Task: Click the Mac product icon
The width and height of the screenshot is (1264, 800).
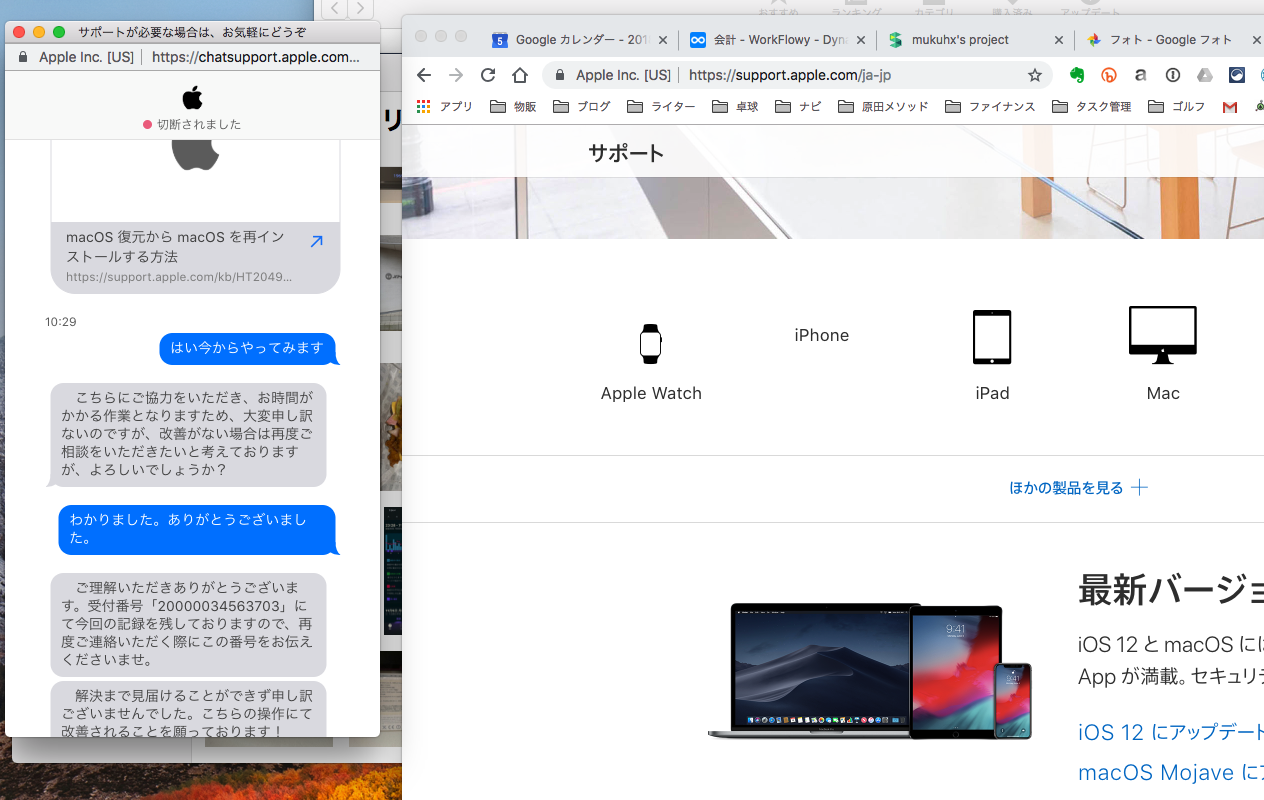Action: pos(1163,336)
